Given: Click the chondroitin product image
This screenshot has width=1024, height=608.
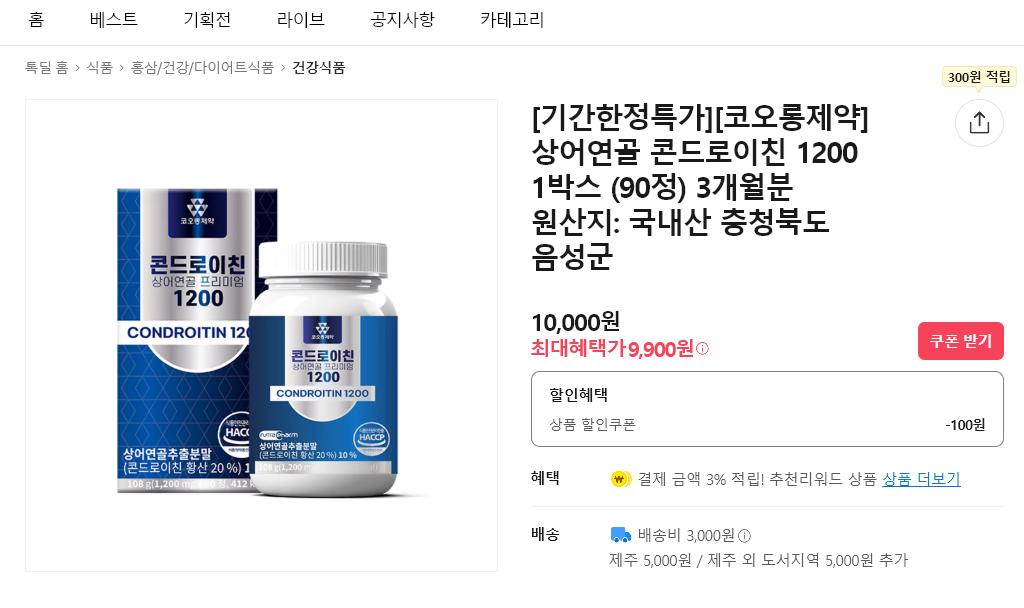Looking at the screenshot, I should (261, 336).
